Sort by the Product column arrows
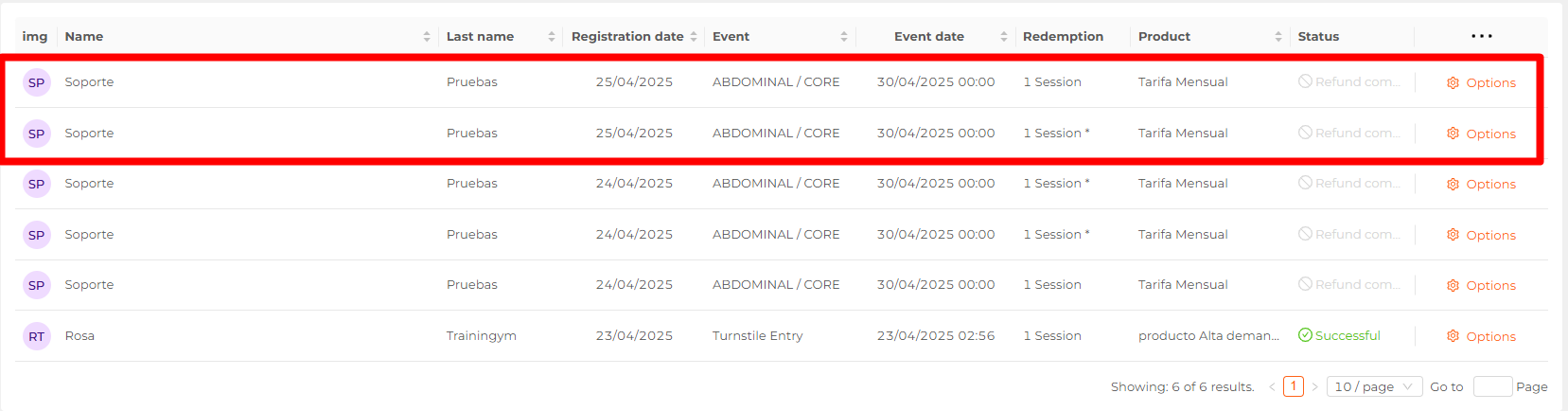Image resolution: width=1568 pixels, height=411 pixels. coord(1278,36)
